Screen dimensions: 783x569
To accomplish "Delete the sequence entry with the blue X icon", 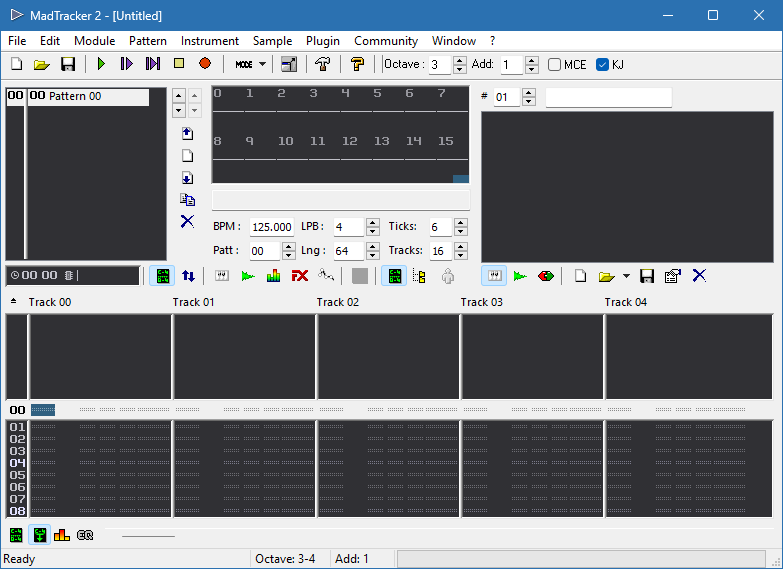I will coord(187,221).
